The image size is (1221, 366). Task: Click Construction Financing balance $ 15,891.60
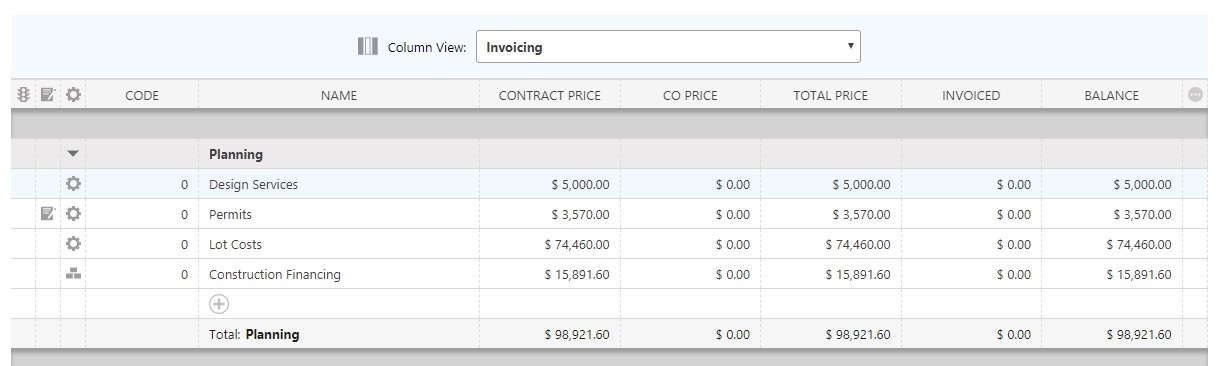coord(1139,275)
